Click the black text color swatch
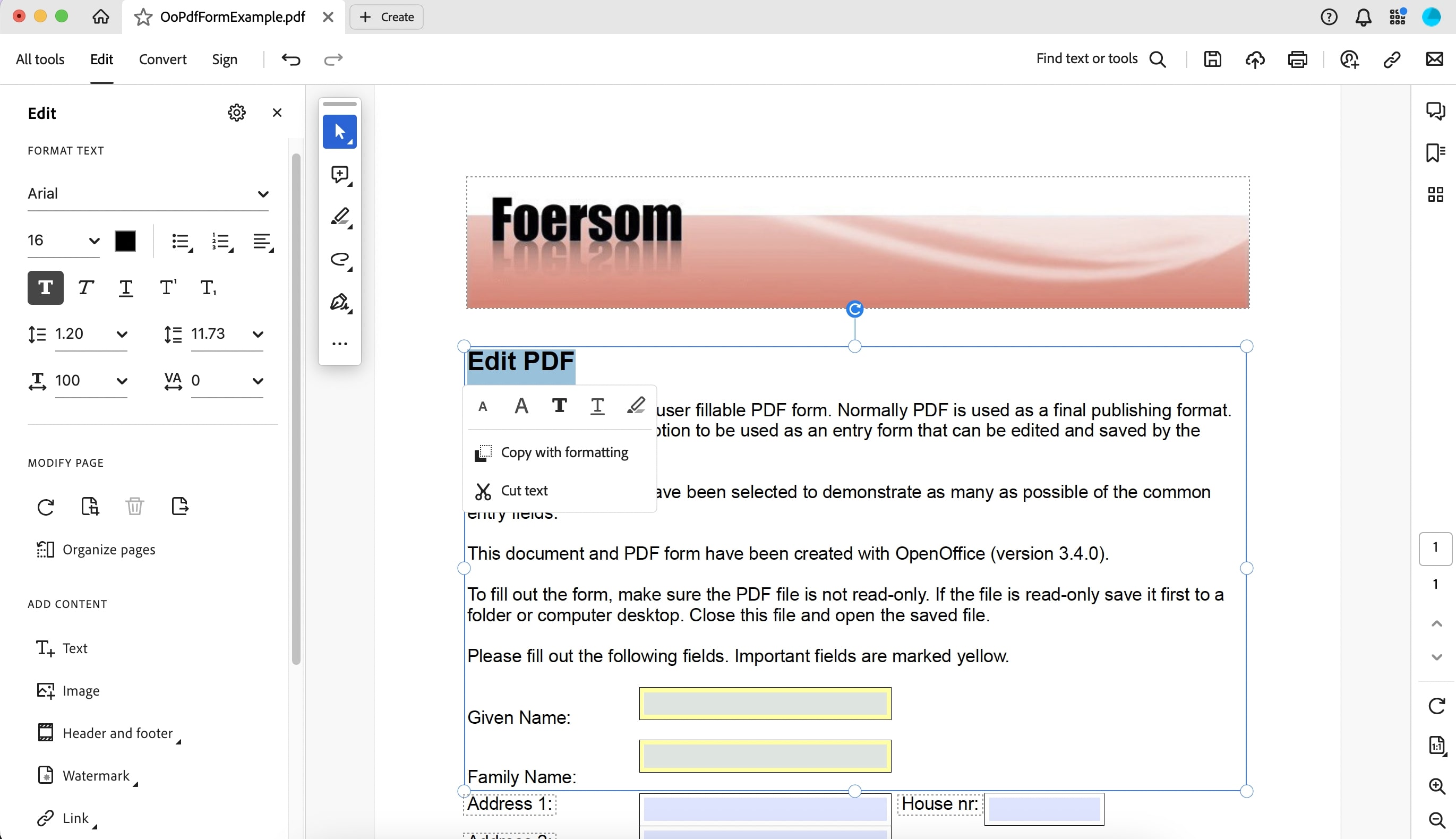This screenshot has width=1456, height=839. [x=125, y=241]
